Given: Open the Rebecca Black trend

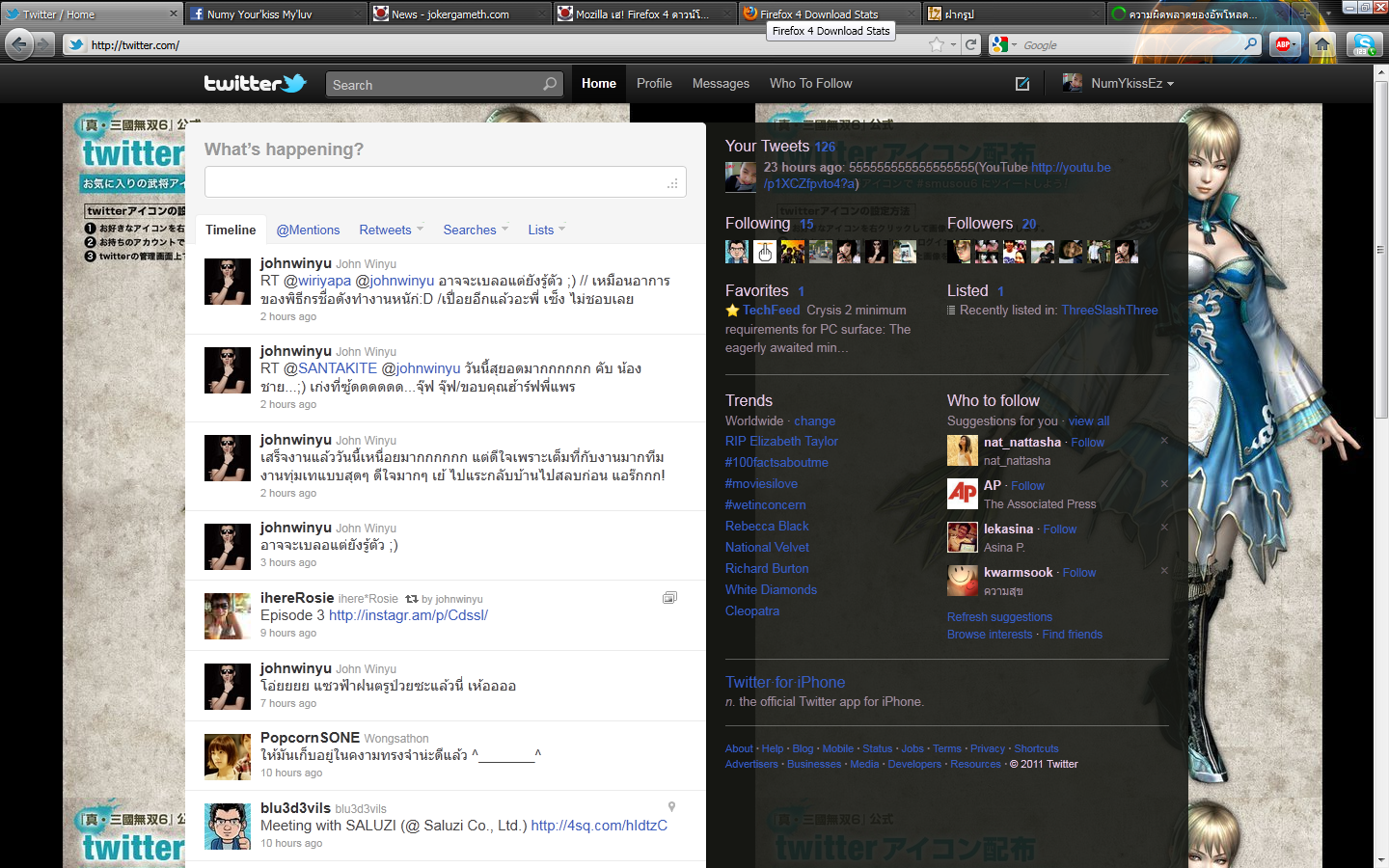Looking at the screenshot, I should [x=767, y=526].
